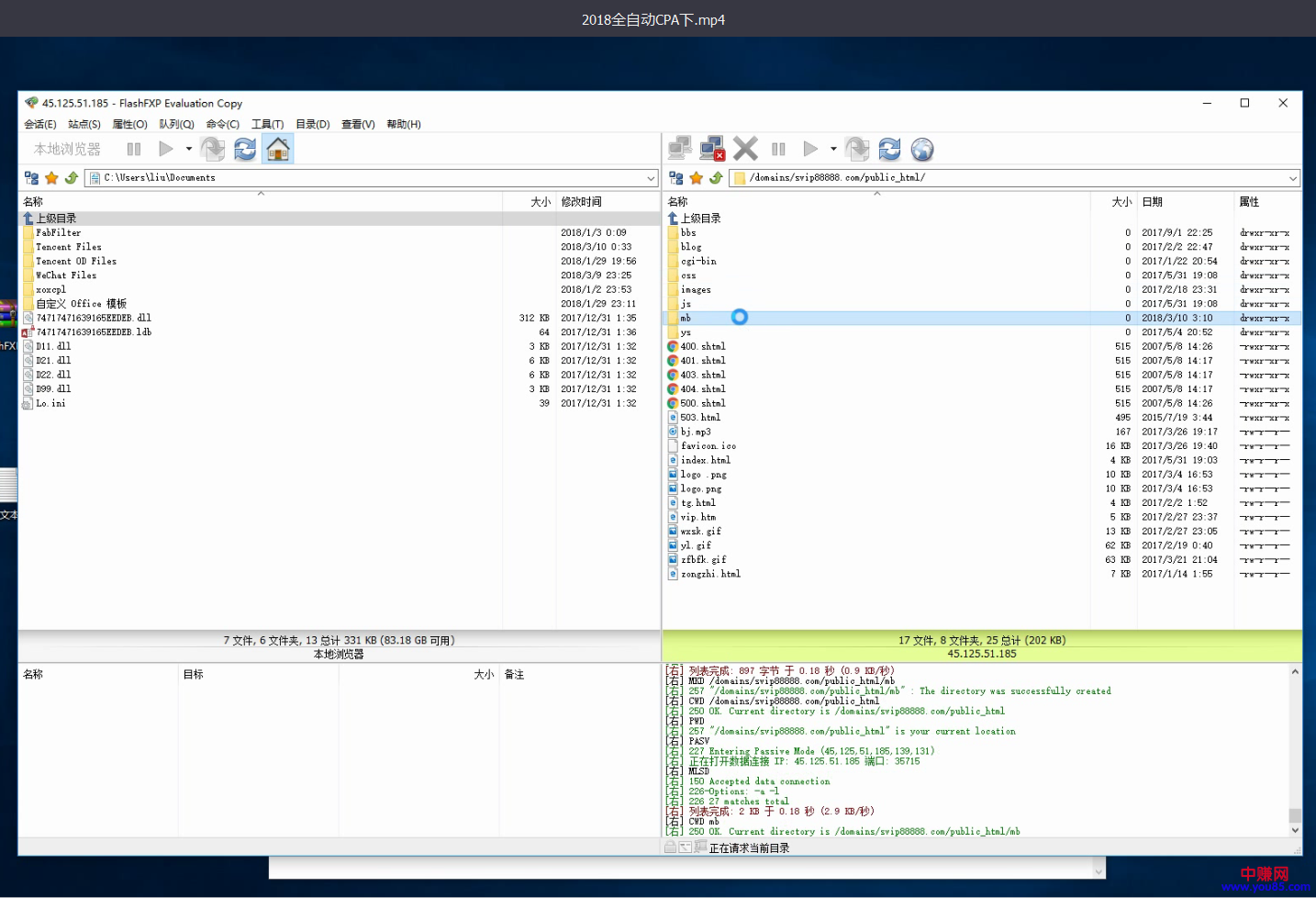Refresh the remote server file list
Screen dimensions: 1316x898
(x=889, y=149)
